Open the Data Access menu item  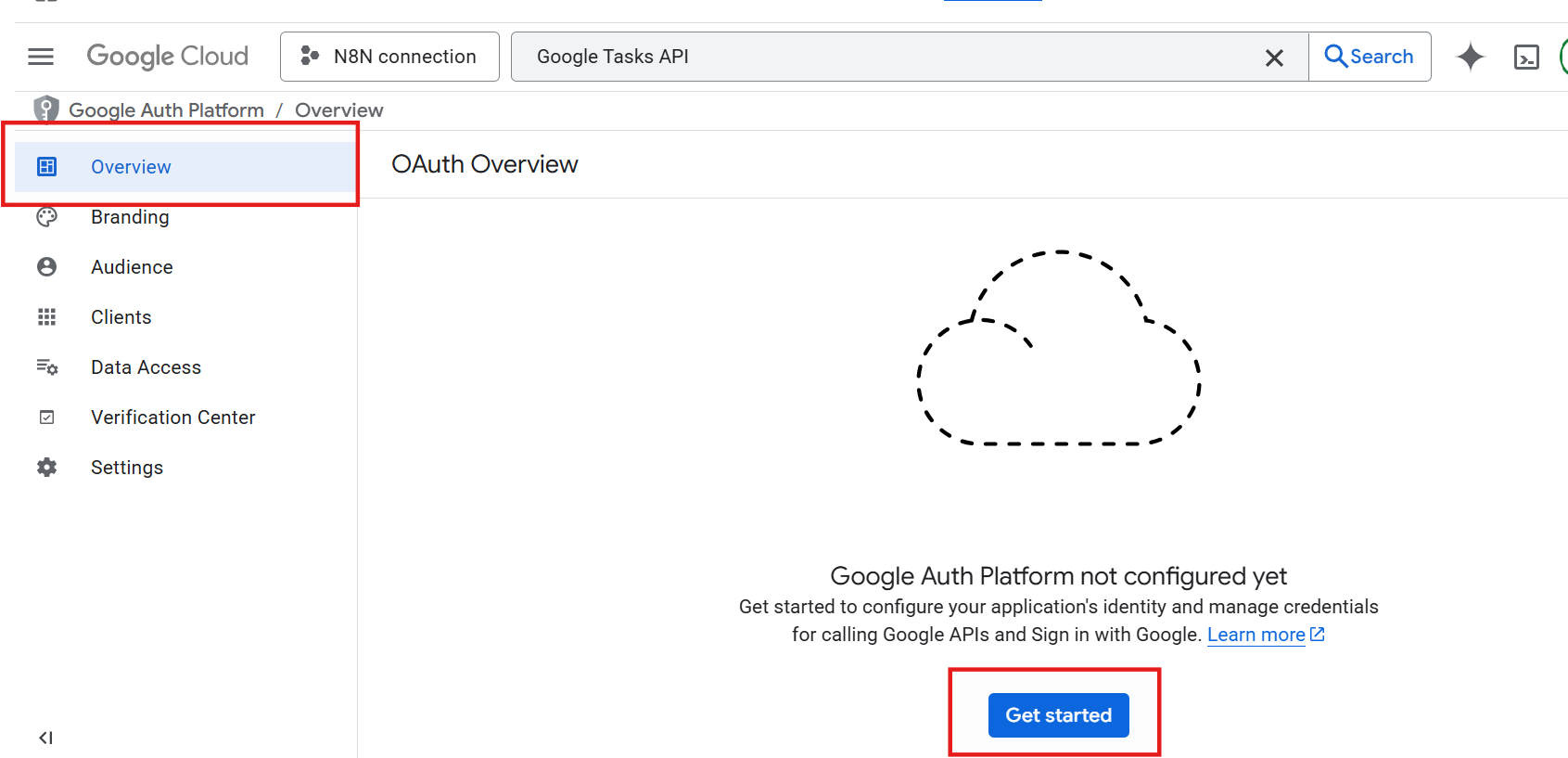pos(146,367)
